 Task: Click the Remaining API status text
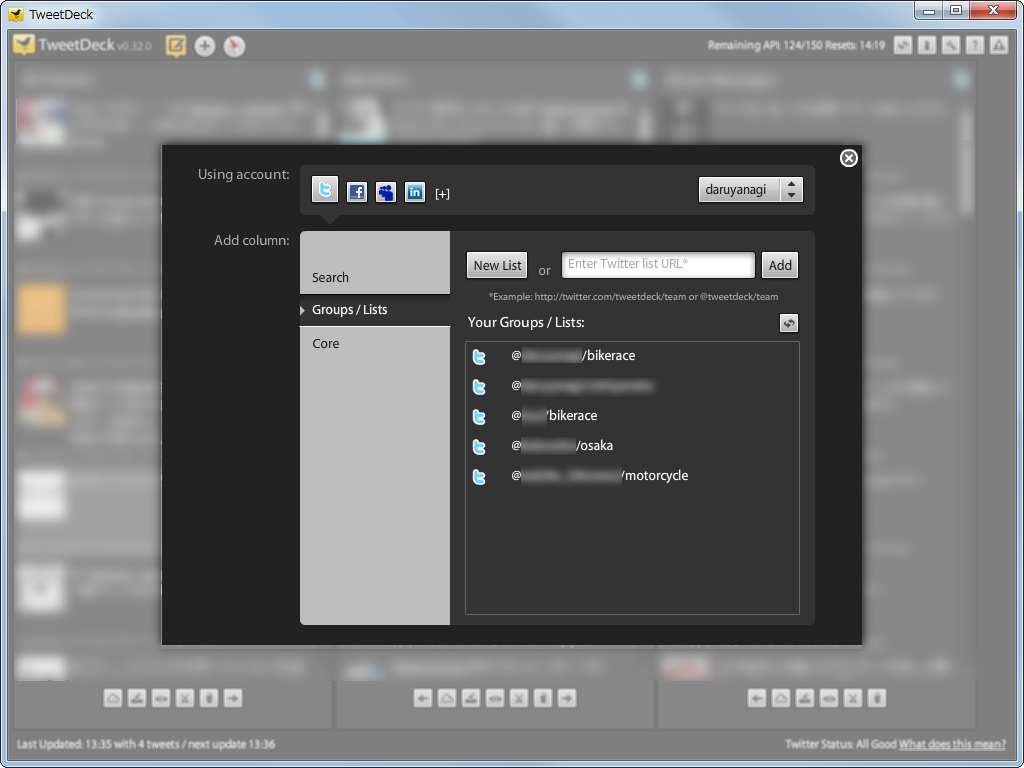coord(796,45)
